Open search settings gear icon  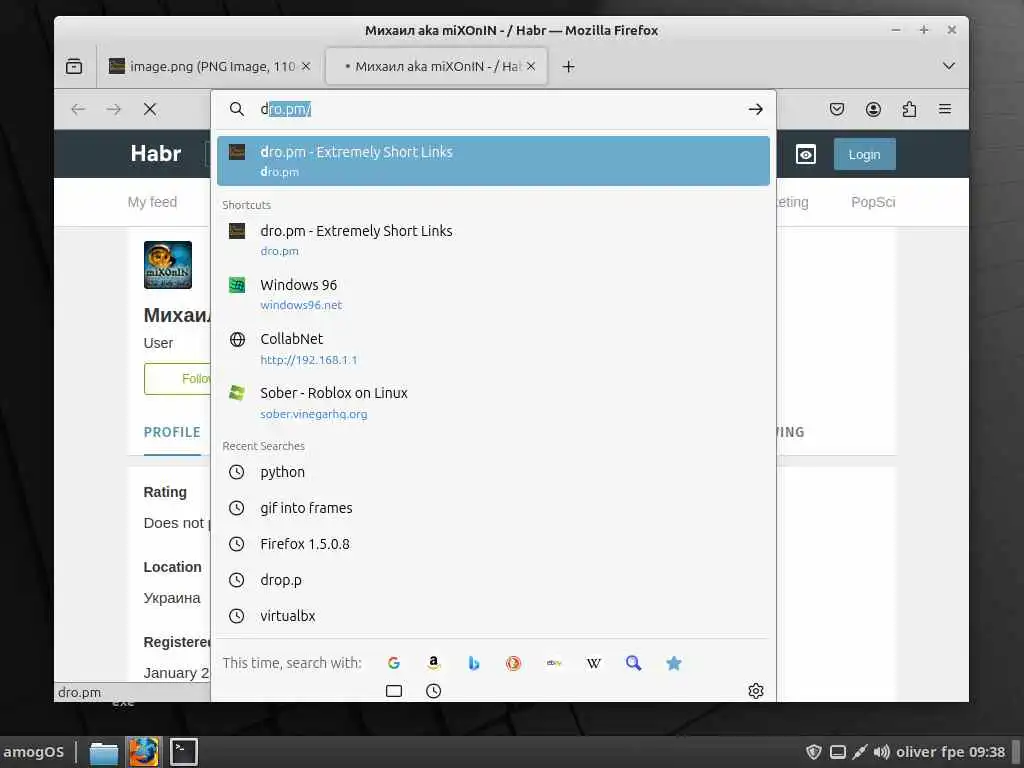click(756, 691)
